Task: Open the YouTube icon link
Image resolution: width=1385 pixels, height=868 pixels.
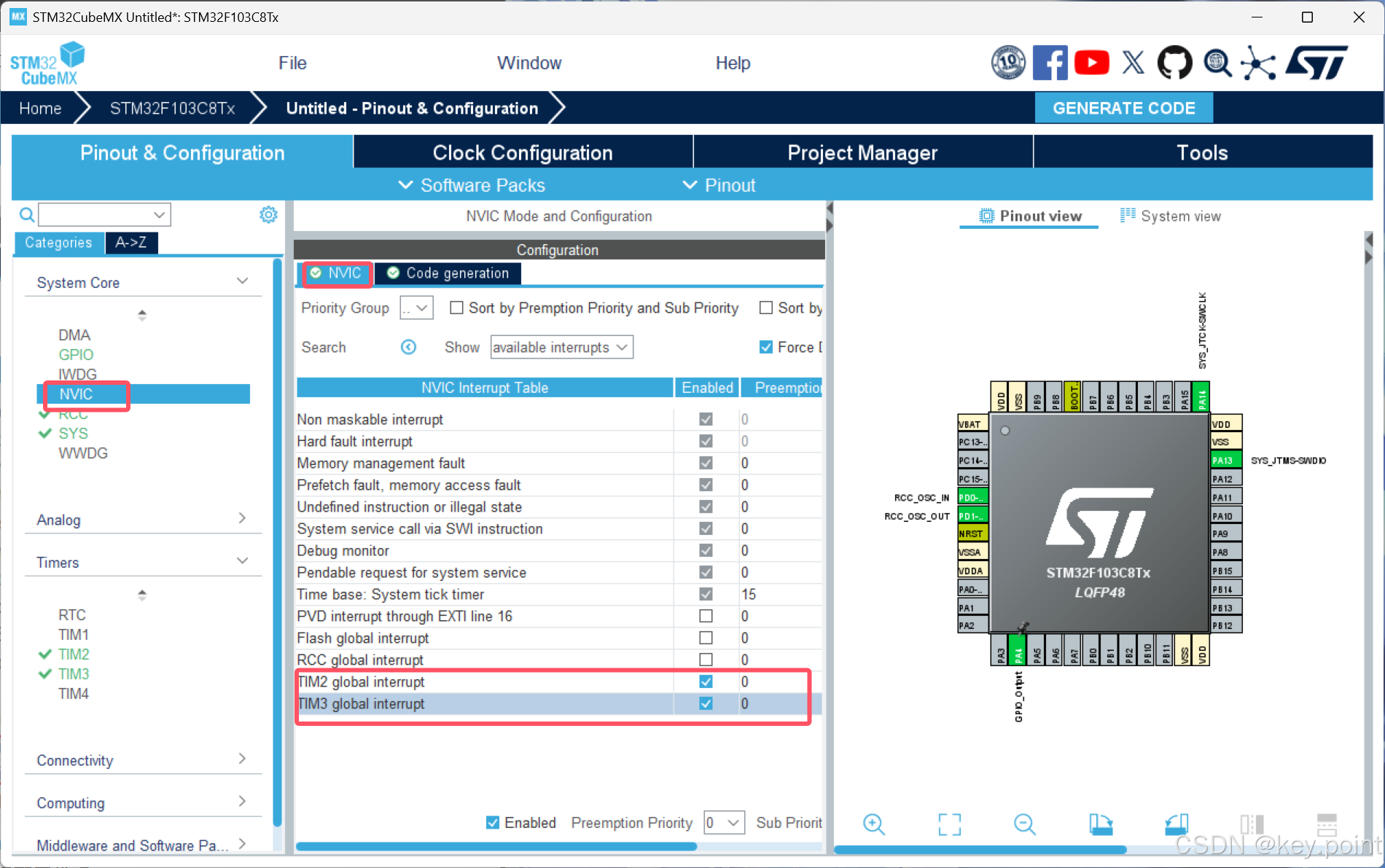Action: [1091, 63]
